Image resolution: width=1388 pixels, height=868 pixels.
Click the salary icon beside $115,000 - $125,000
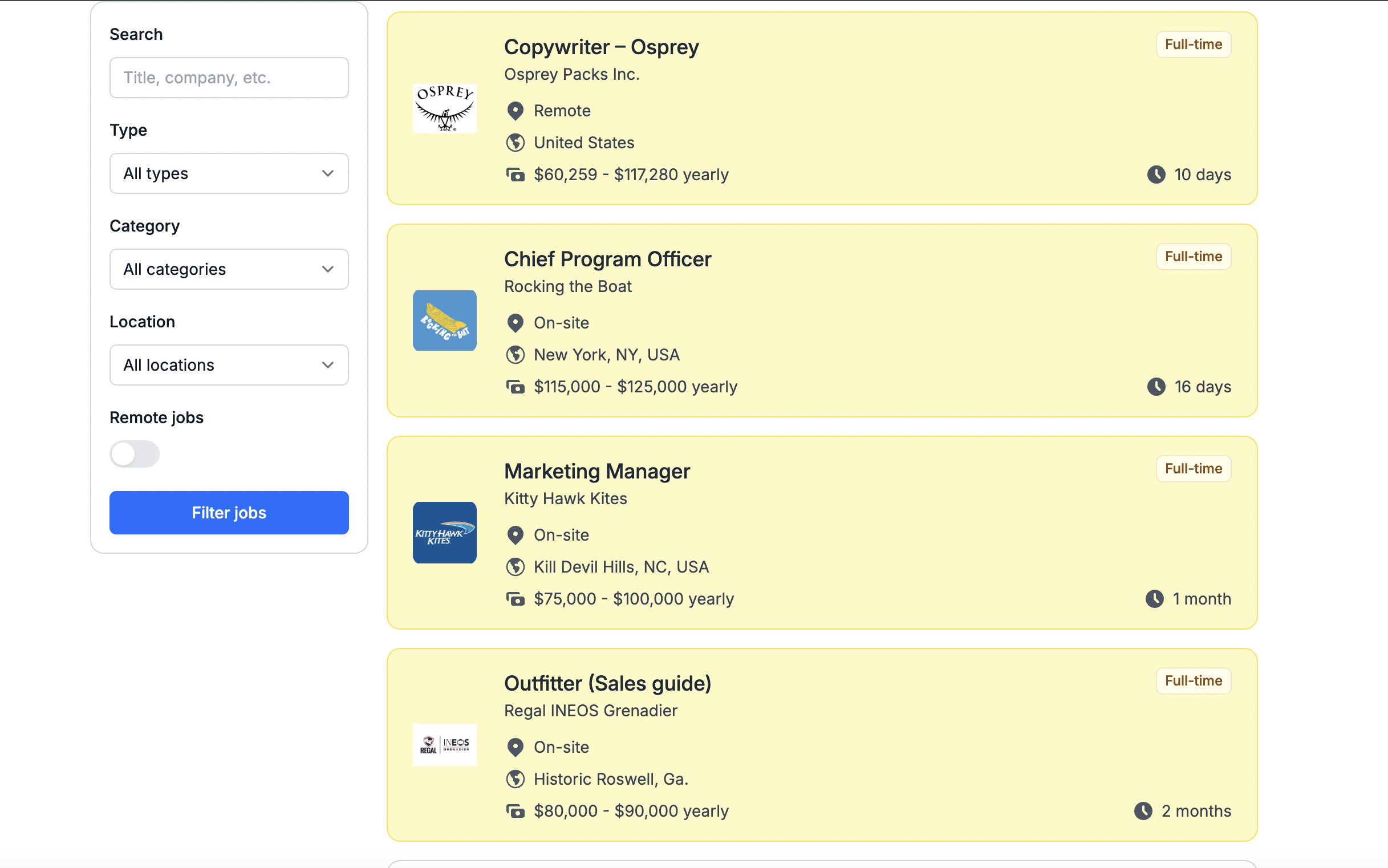click(x=515, y=387)
